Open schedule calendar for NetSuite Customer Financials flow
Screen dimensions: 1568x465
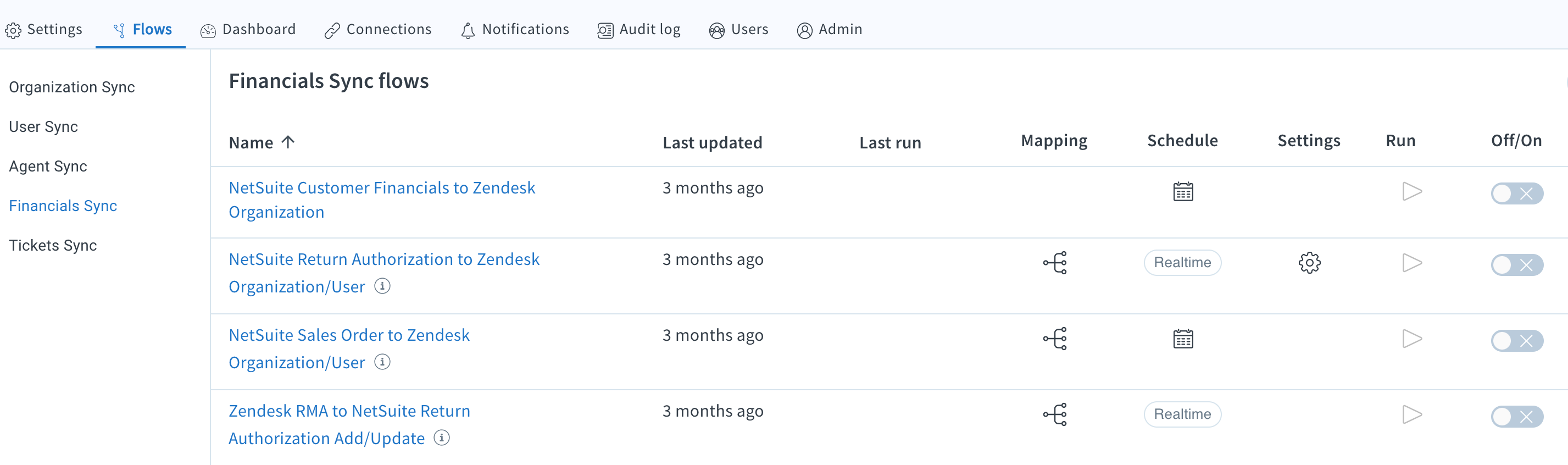(x=1183, y=192)
